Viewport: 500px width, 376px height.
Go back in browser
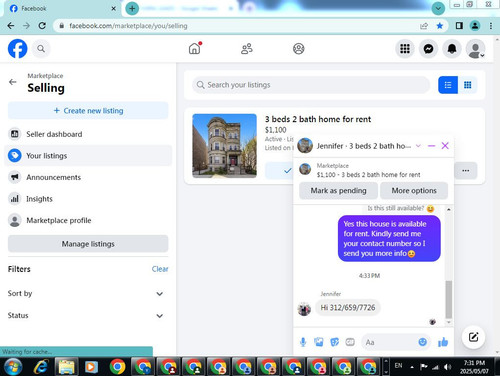(x=11, y=26)
